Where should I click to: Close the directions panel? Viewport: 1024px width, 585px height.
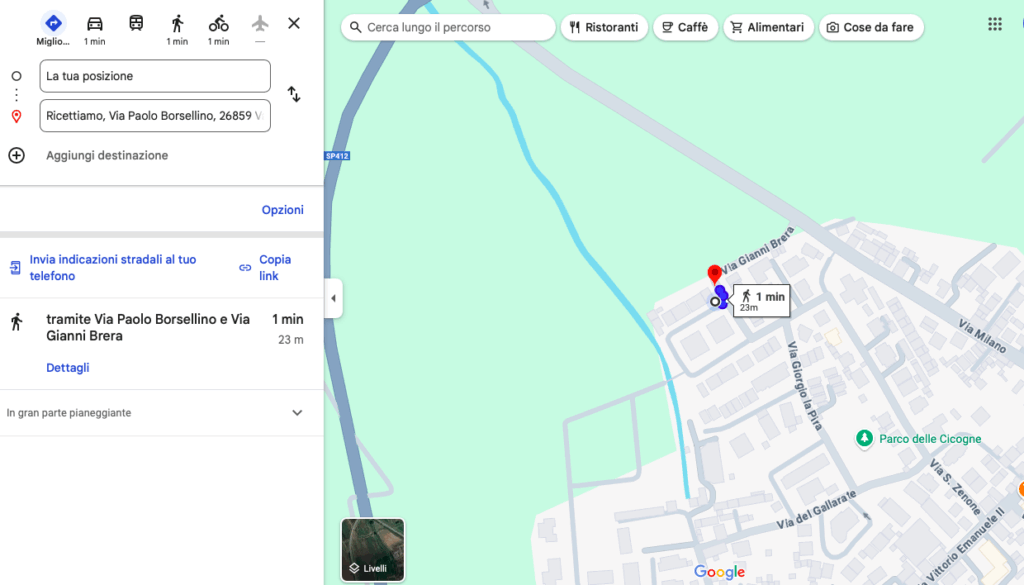tap(294, 24)
